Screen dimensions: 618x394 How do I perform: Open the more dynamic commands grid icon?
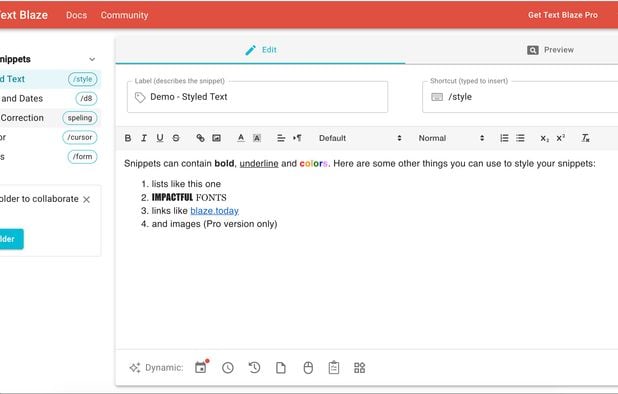(359, 368)
